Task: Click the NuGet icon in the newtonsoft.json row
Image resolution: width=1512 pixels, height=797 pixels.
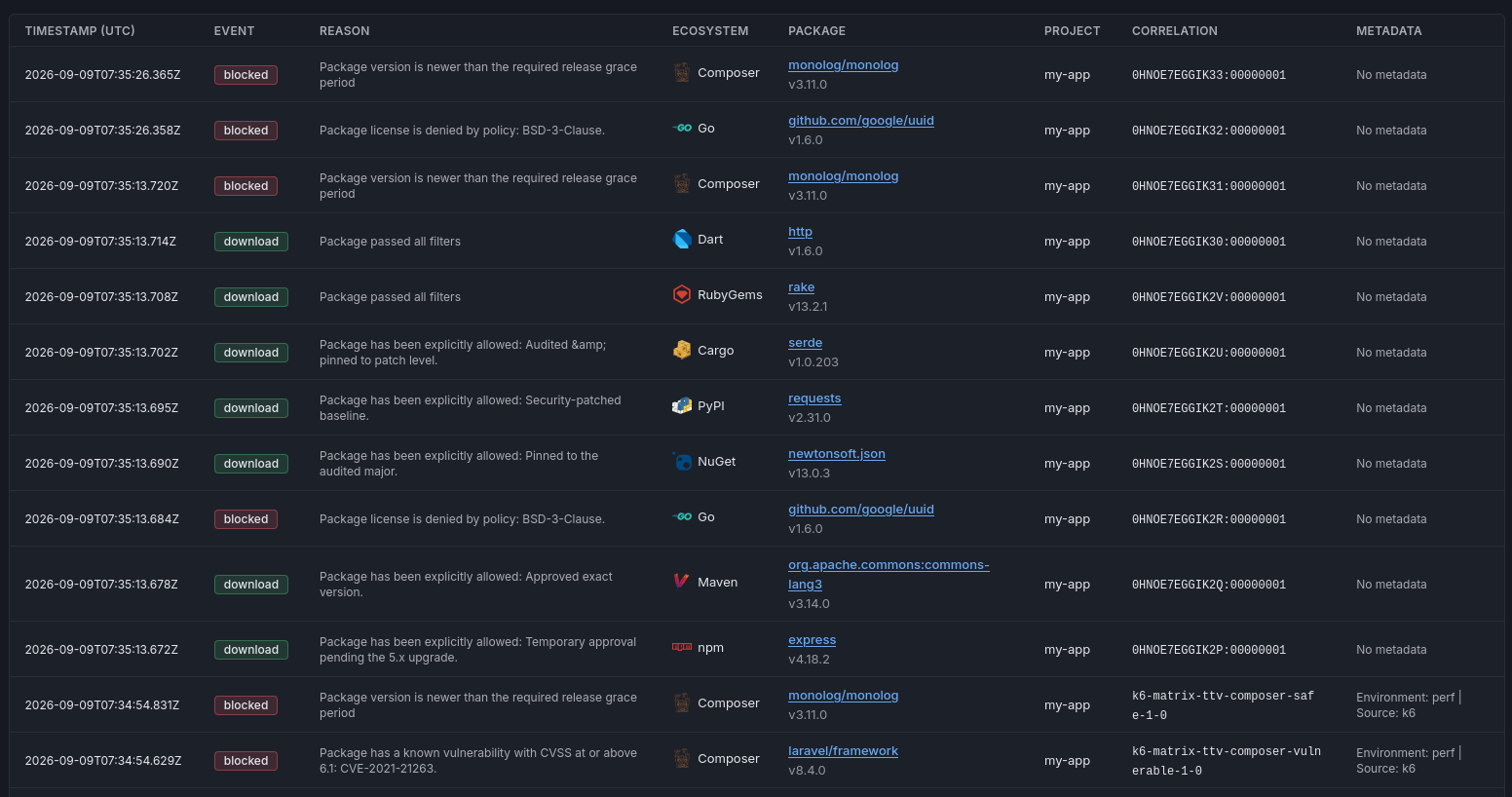Action: pos(682,462)
